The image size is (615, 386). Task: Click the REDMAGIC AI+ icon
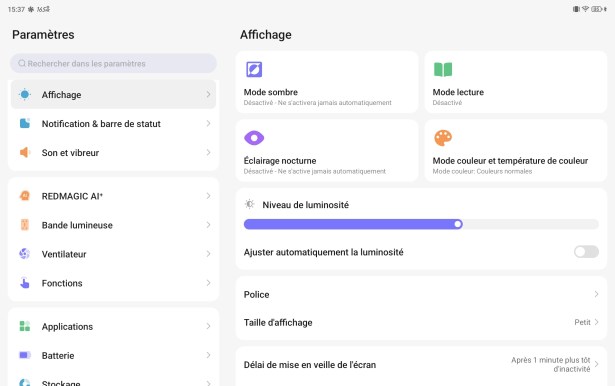pyautogui.click(x=25, y=196)
